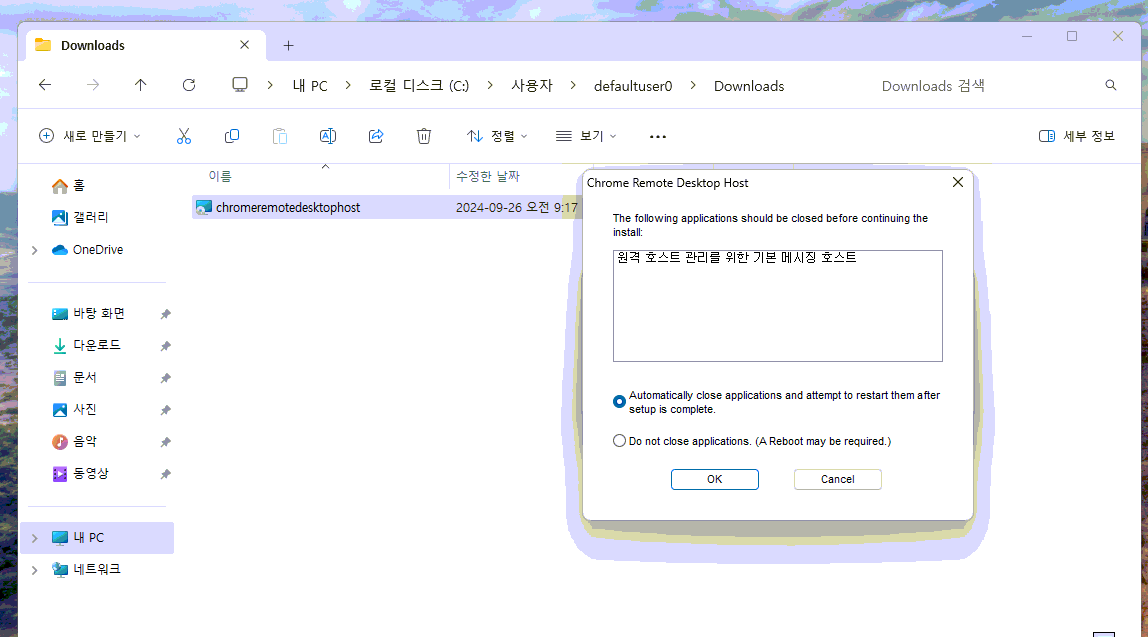Expand the 내 PC tree node
This screenshot has height=637, width=1148.
[34, 538]
